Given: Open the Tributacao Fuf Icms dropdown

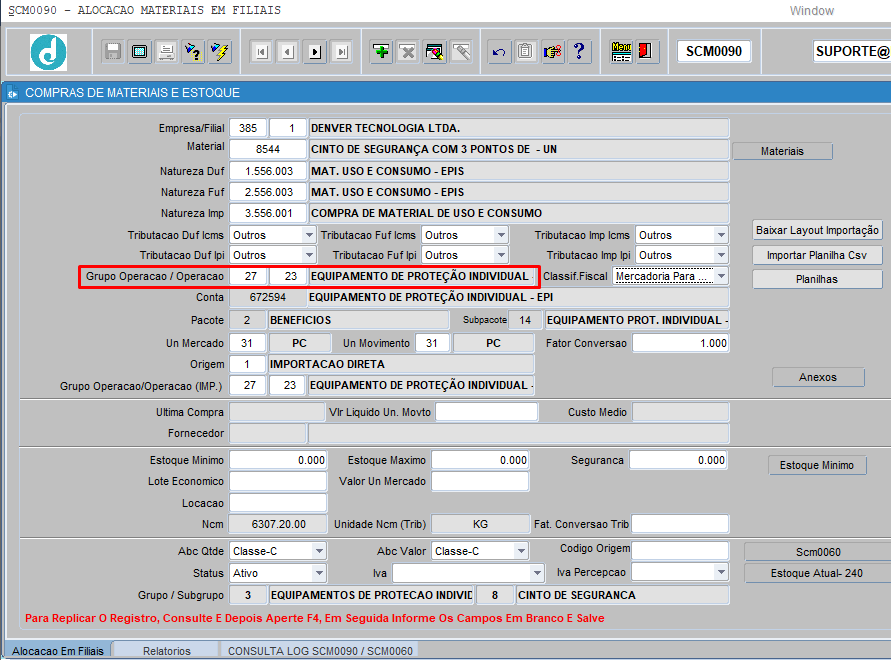Looking at the screenshot, I should (501, 235).
